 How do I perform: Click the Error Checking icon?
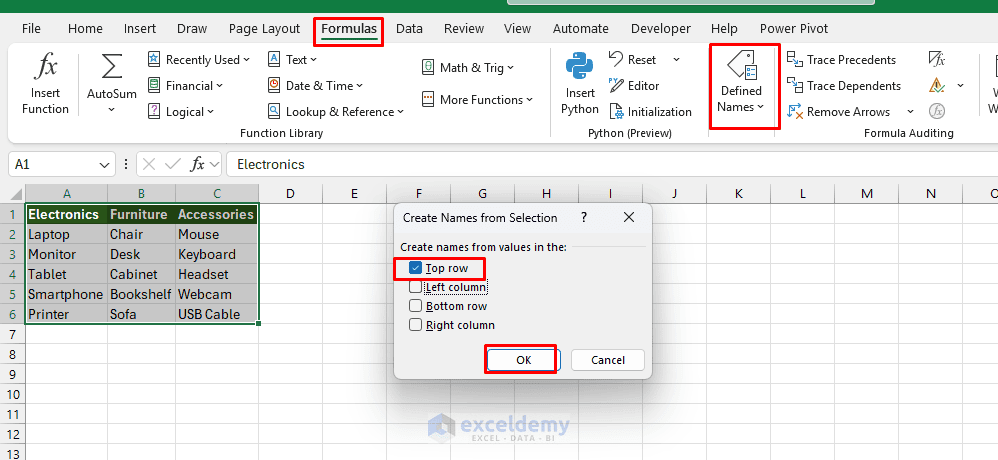click(x=936, y=85)
